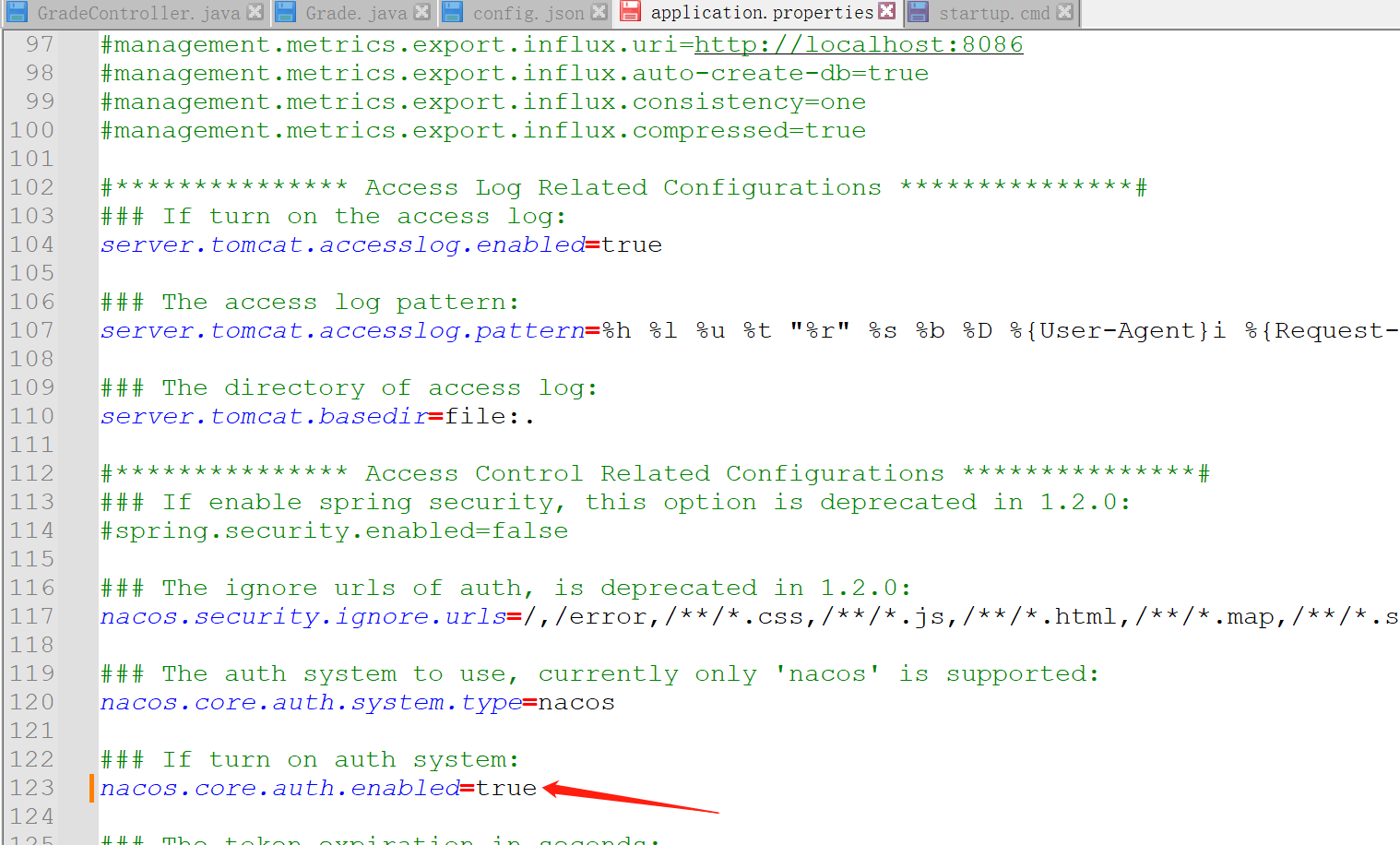Viewport: 1400px width, 845px height.
Task: Click the disk icon on startup.cmd tab
Action: [x=918, y=12]
